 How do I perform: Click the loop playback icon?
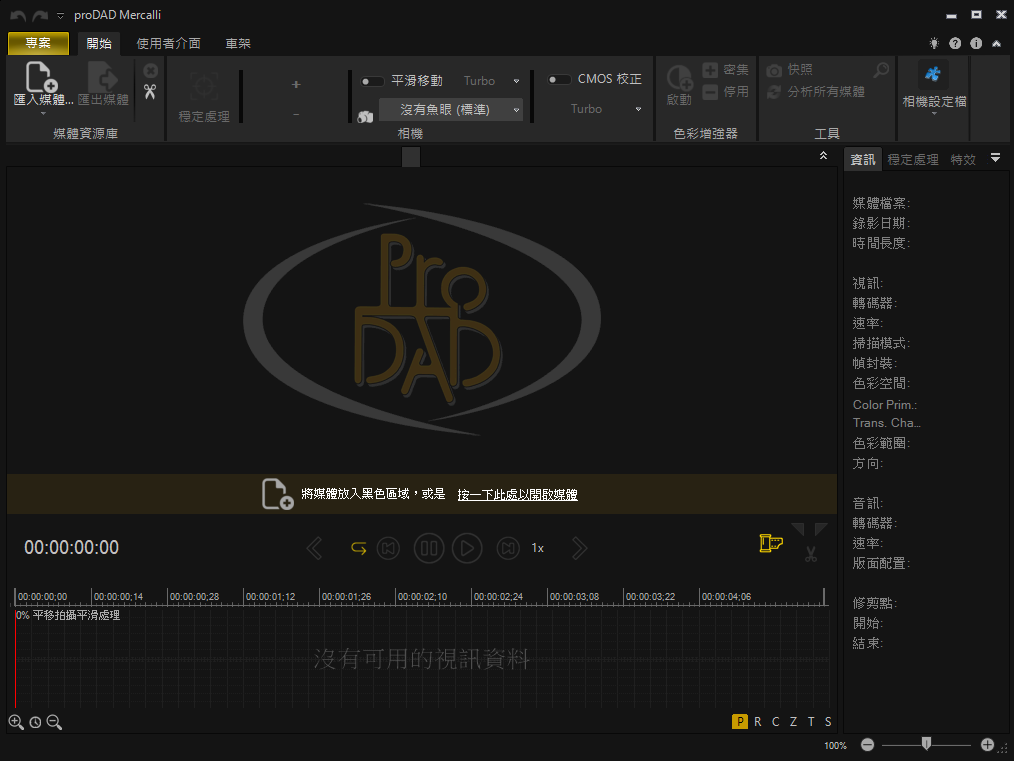pyautogui.click(x=358, y=548)
